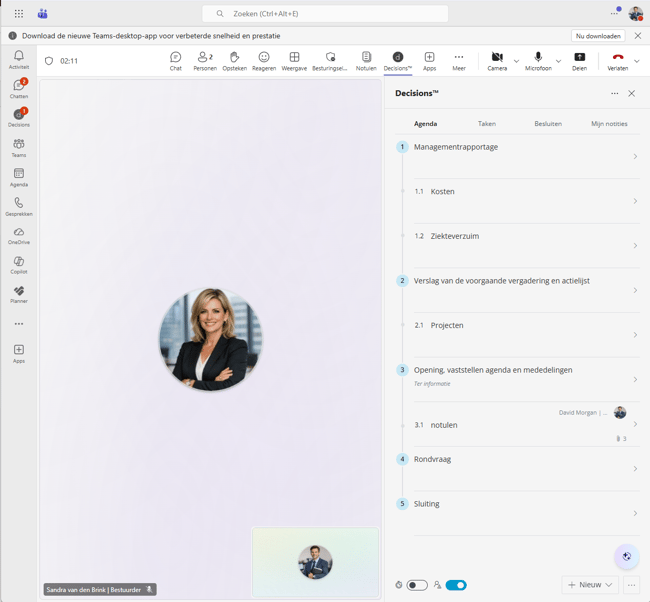Screen dimensions: 650x602
Task: Leave meeting with Verlaten button
Action: click(618, 61)
